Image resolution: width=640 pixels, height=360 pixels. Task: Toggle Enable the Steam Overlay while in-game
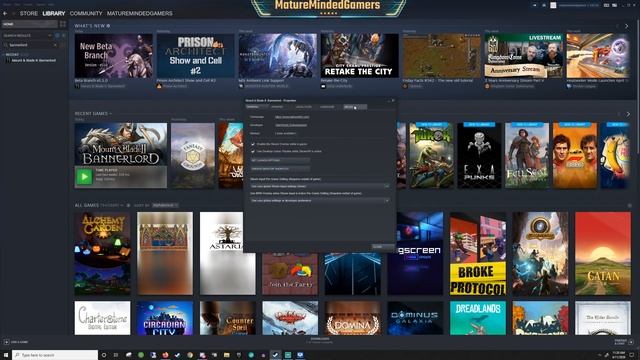253,144
